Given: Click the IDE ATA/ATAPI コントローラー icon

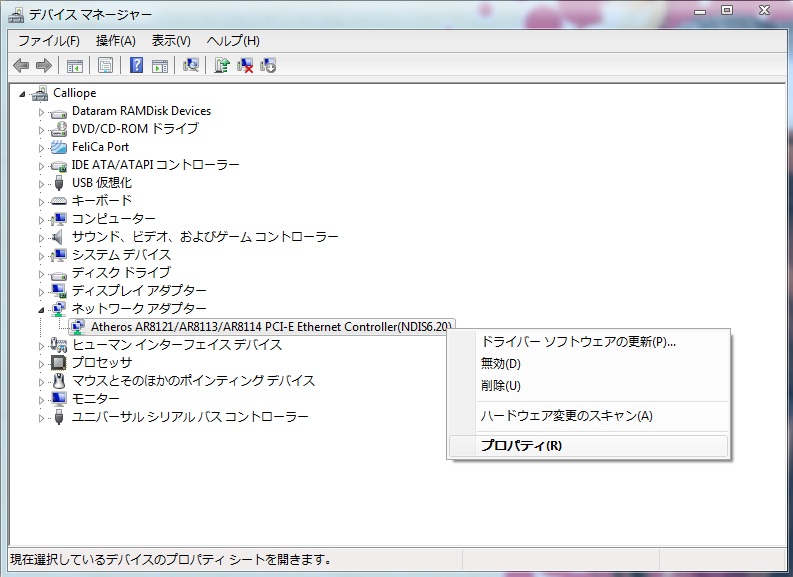Looking at the screenshot, I should (59, 165).
